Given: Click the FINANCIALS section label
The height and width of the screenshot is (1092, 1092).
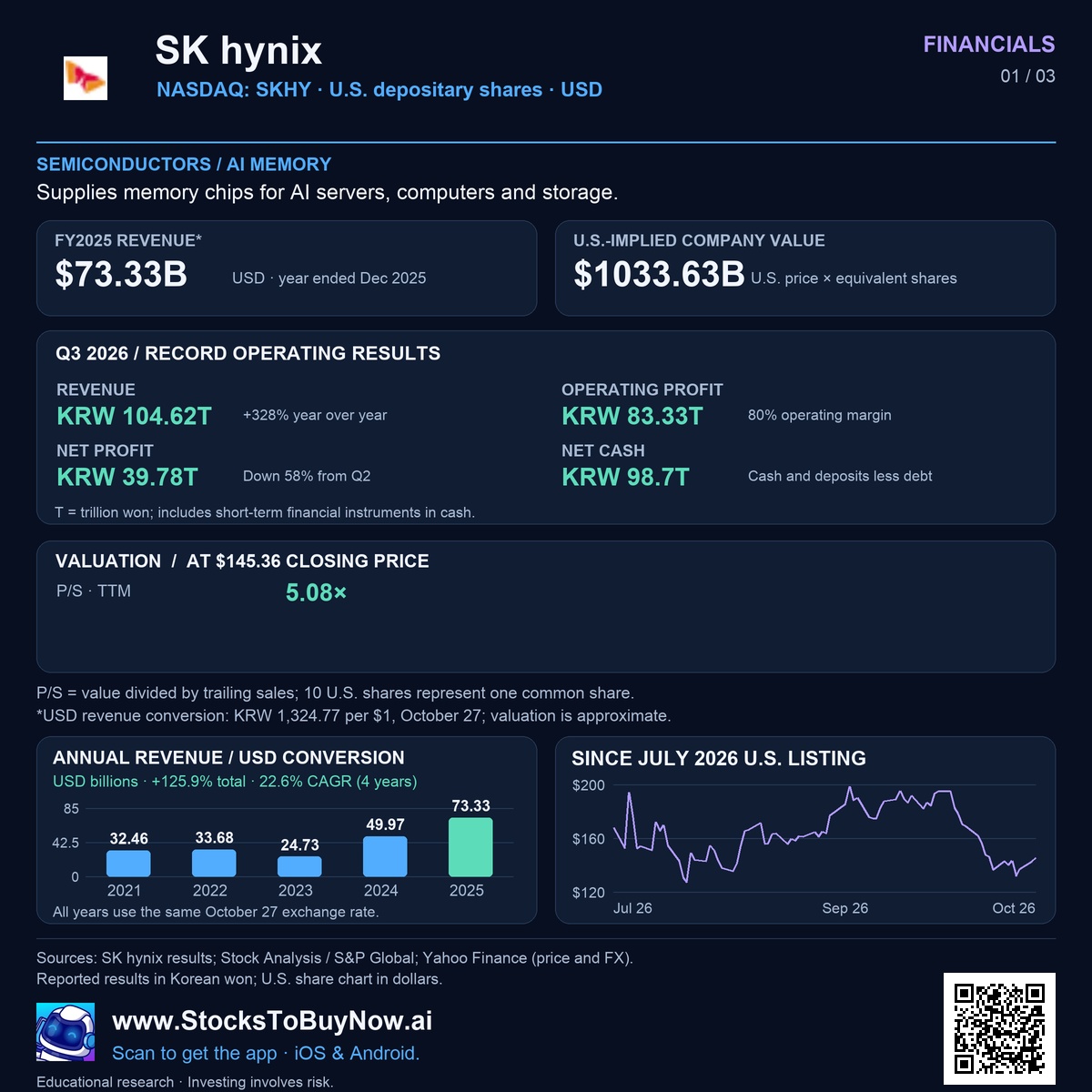Looking at the screenshot, I should (x=989, y=45).
